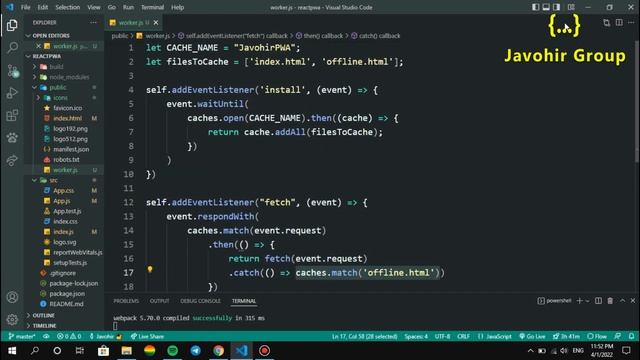640x360 pixels.
Task: Switch to the Problems panel tab
Action: [x=126, y=301]
